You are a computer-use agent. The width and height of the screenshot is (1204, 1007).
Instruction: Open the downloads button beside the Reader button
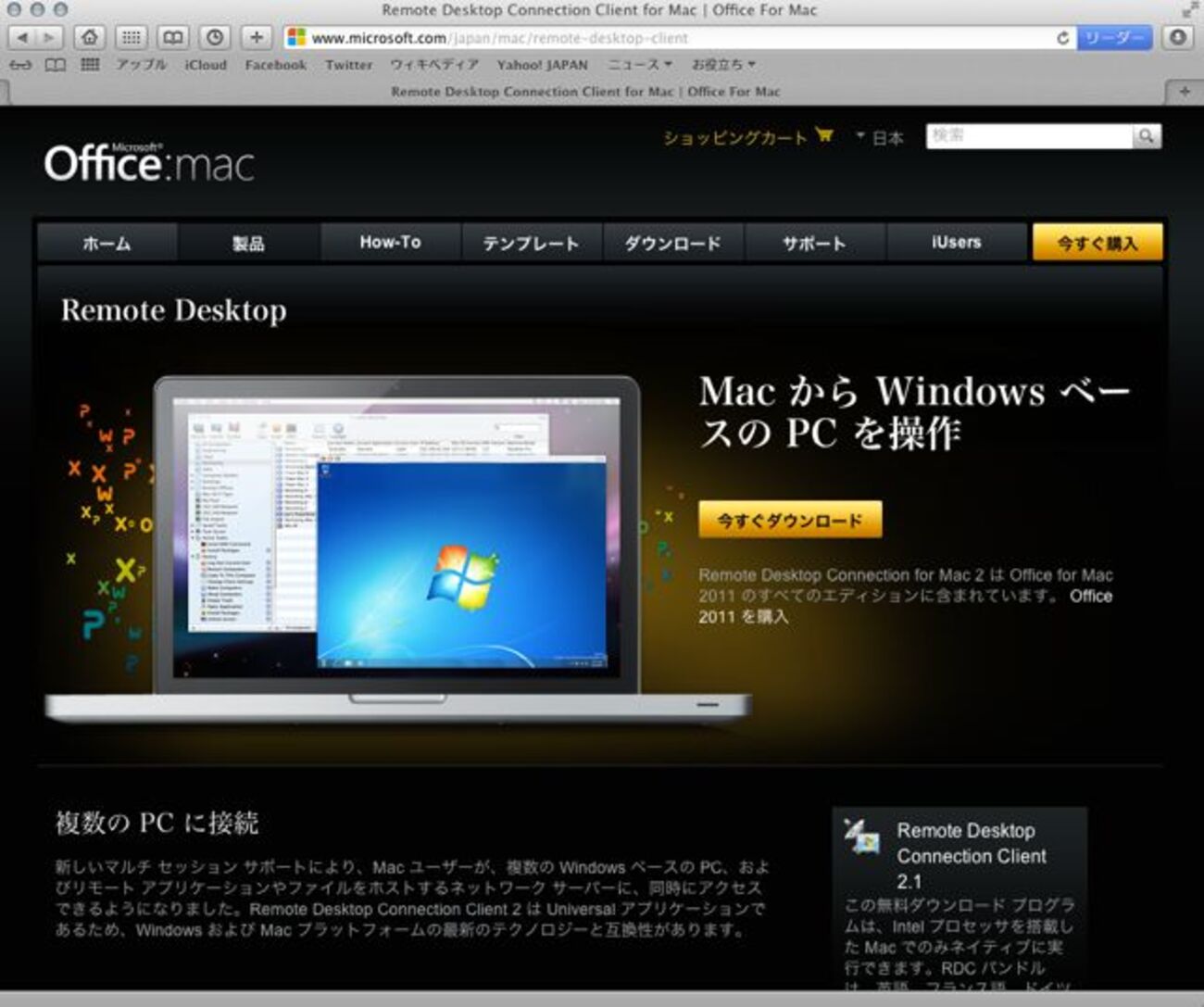click(x=1177, y=38)
